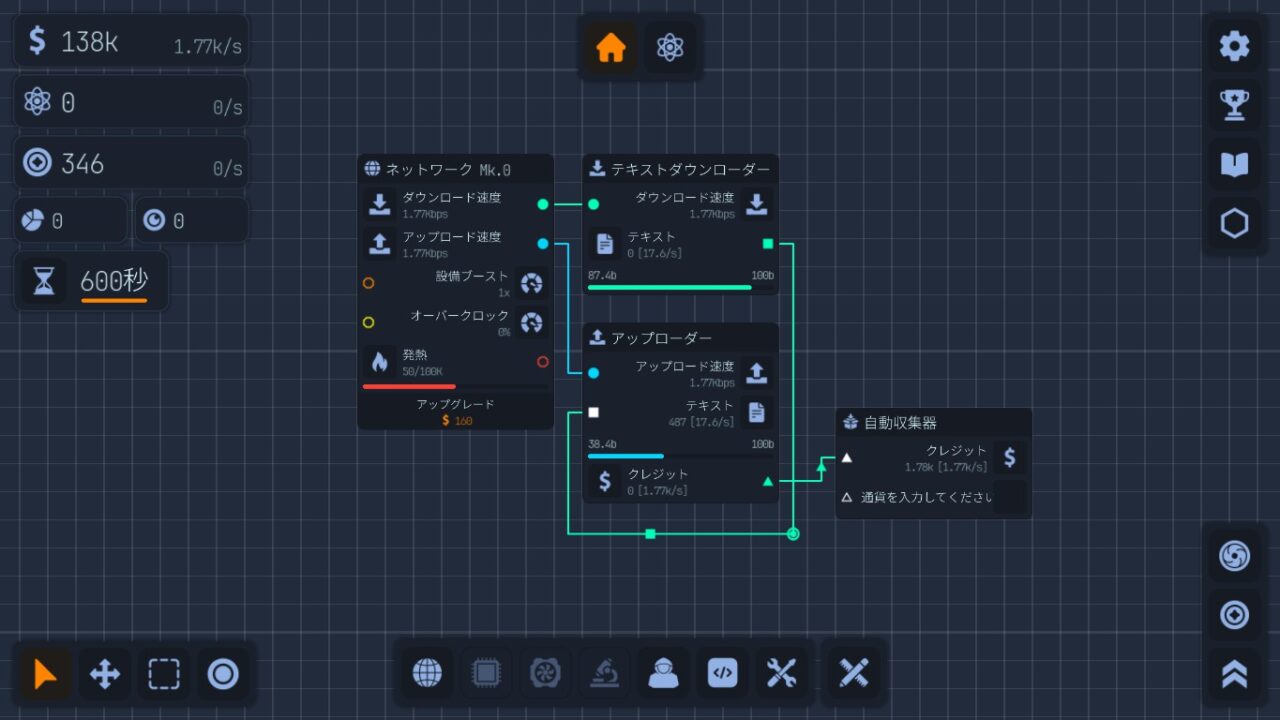Click the hexagon icon in right sidebar
The width and height of the screenshot is (1280, 720).
click(1234, 223)
